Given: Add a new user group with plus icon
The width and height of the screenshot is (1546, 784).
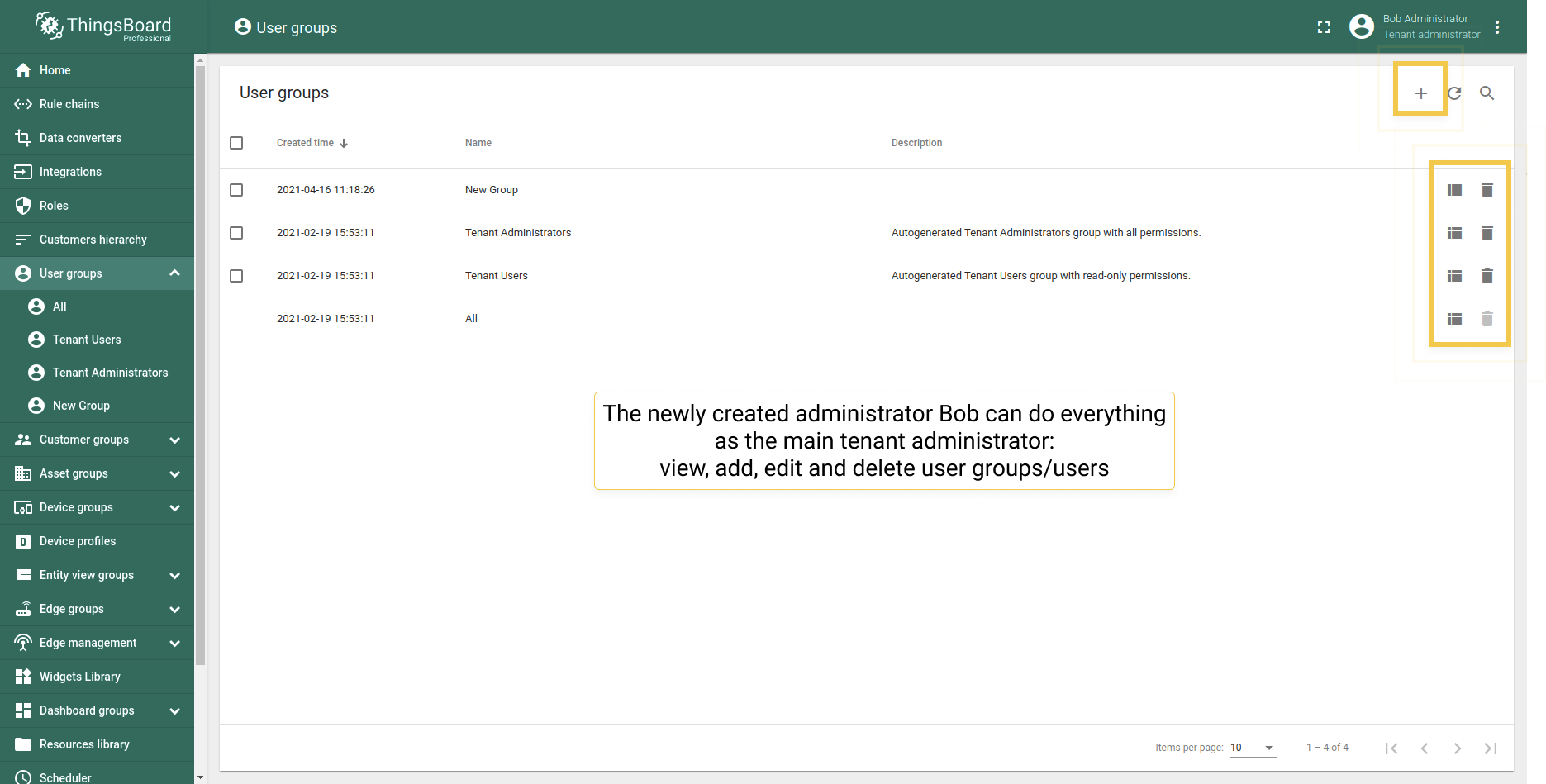Looking at the screenshot, I should [1420, 93].
